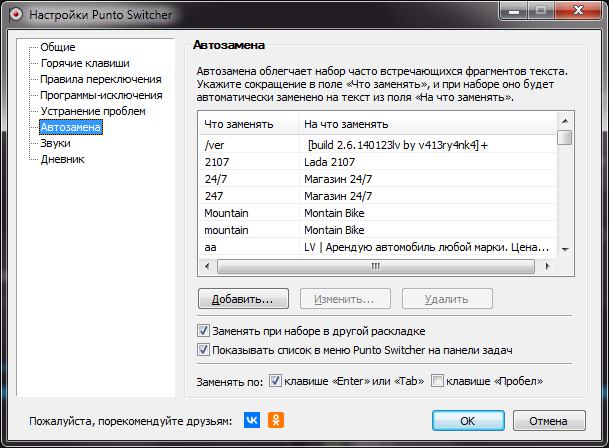The width and height of the screenshot is (609, 448).
Task: Click the list's vertical scroll down arrow
Action: pos(565,249)
